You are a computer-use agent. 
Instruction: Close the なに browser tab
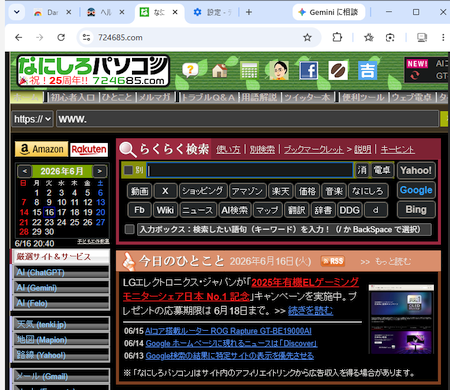click(175, 12)
